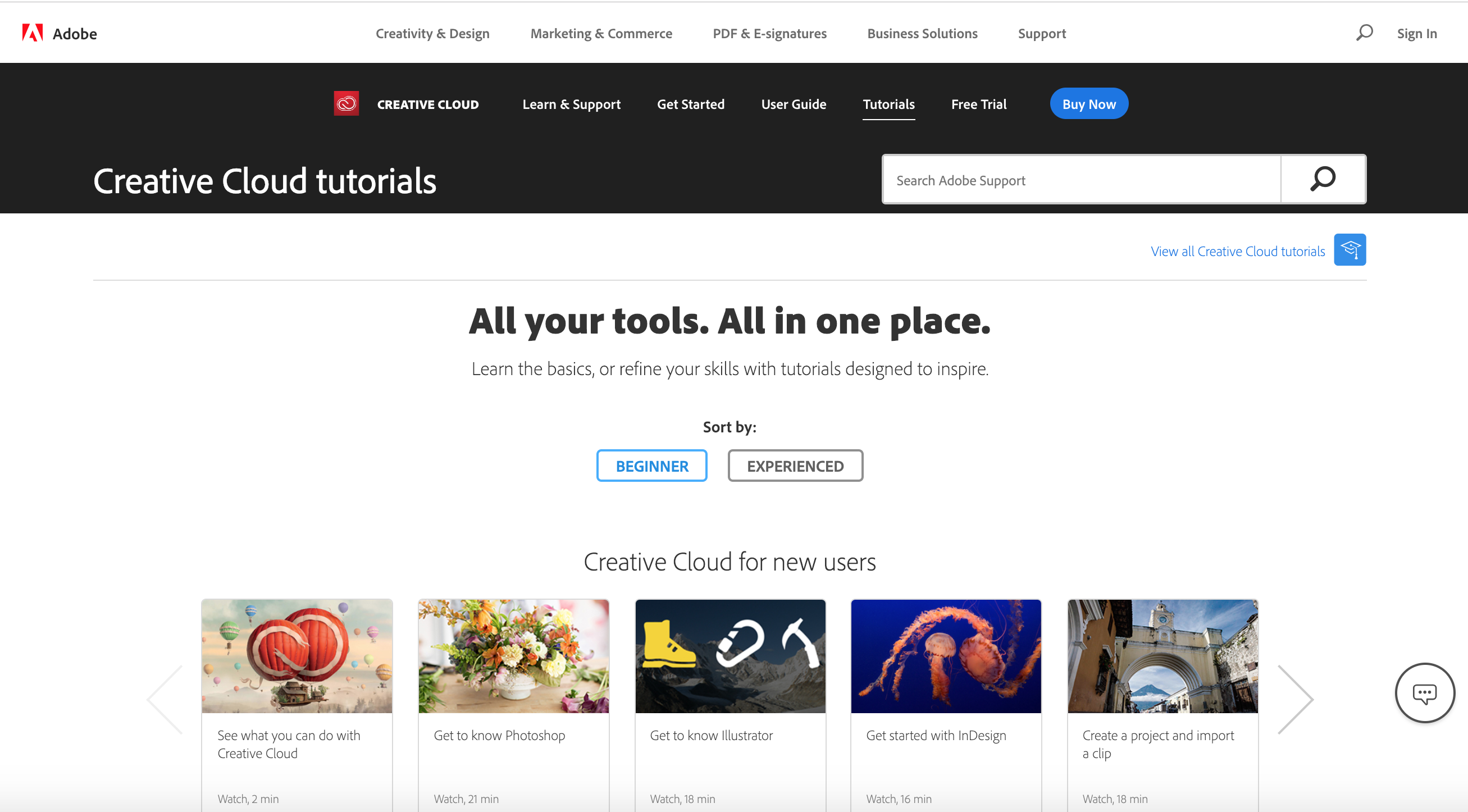Submit search with the magnifier button
The image size is (1468, 812).
point(1323,179)
